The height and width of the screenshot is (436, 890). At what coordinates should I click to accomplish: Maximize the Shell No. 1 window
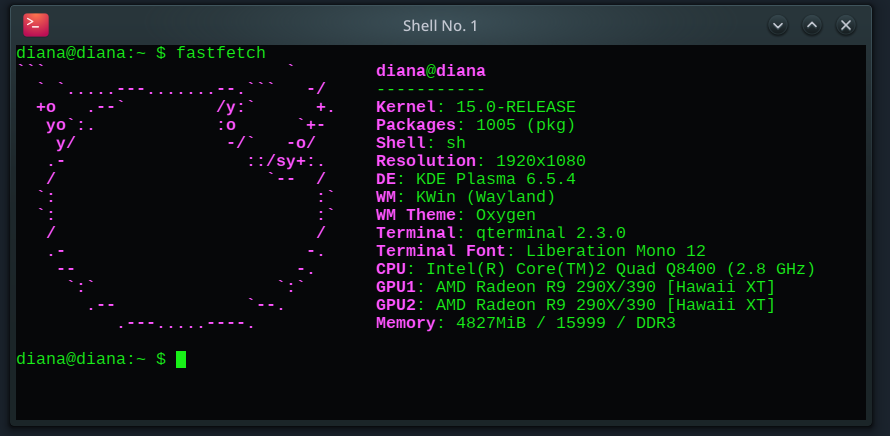point(812,25)
